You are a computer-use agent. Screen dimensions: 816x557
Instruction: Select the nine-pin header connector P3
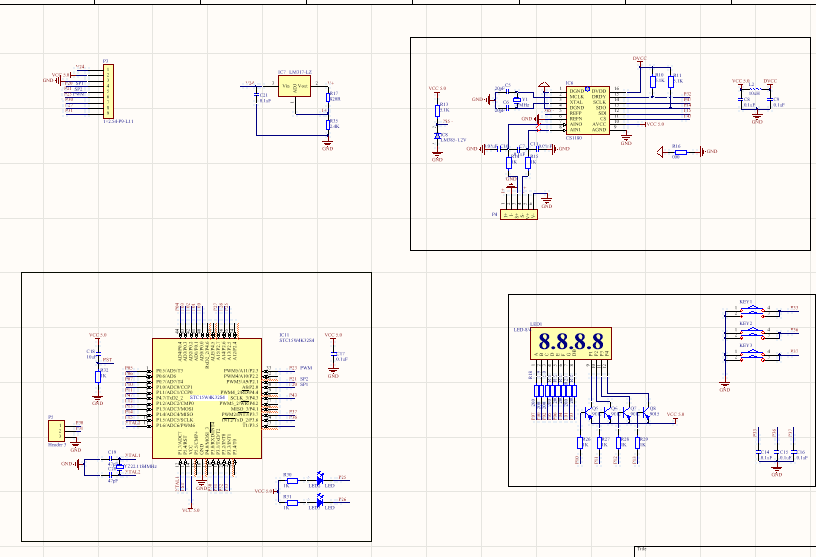point(108,92)
